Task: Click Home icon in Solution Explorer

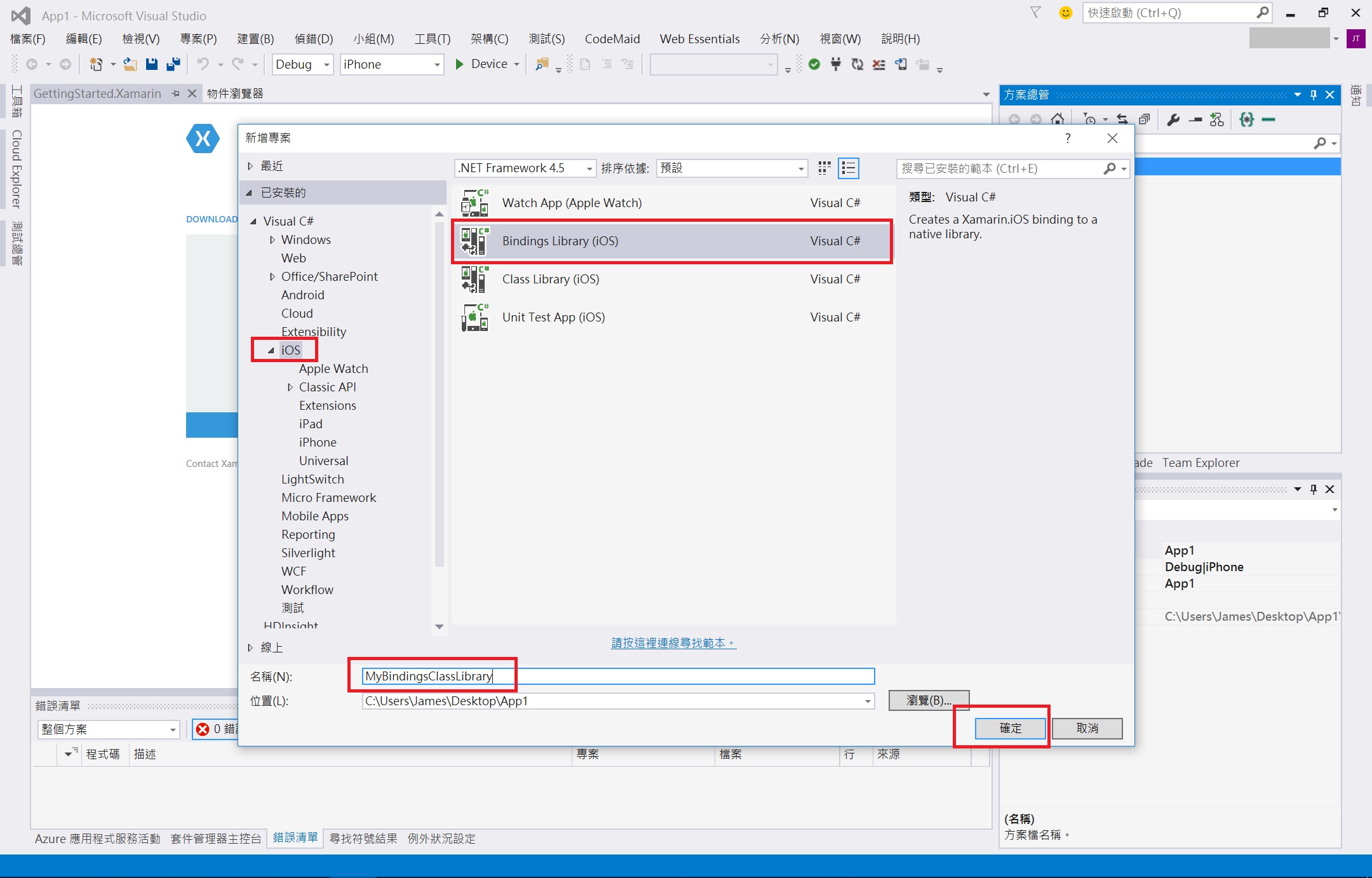Action: pos(1058,119)
